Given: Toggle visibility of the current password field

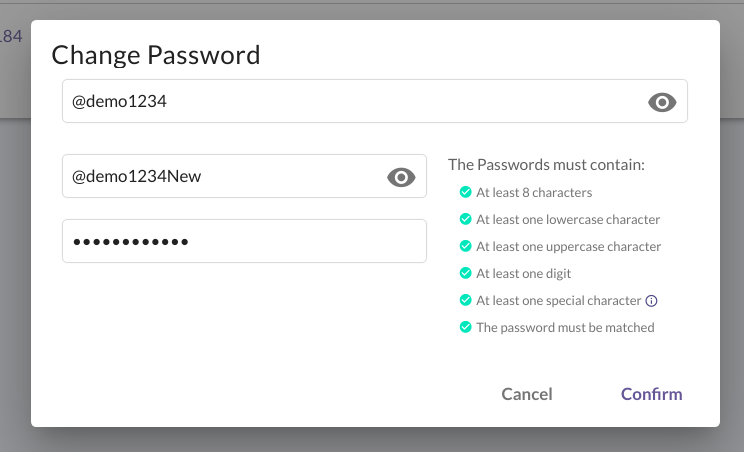Looking at the screenshot, I should (x=662, y=102).
